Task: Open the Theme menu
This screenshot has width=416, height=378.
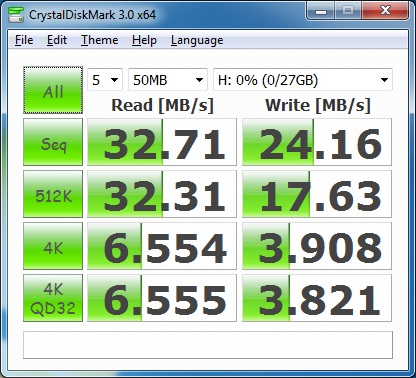Action: [x=100, y=40]
